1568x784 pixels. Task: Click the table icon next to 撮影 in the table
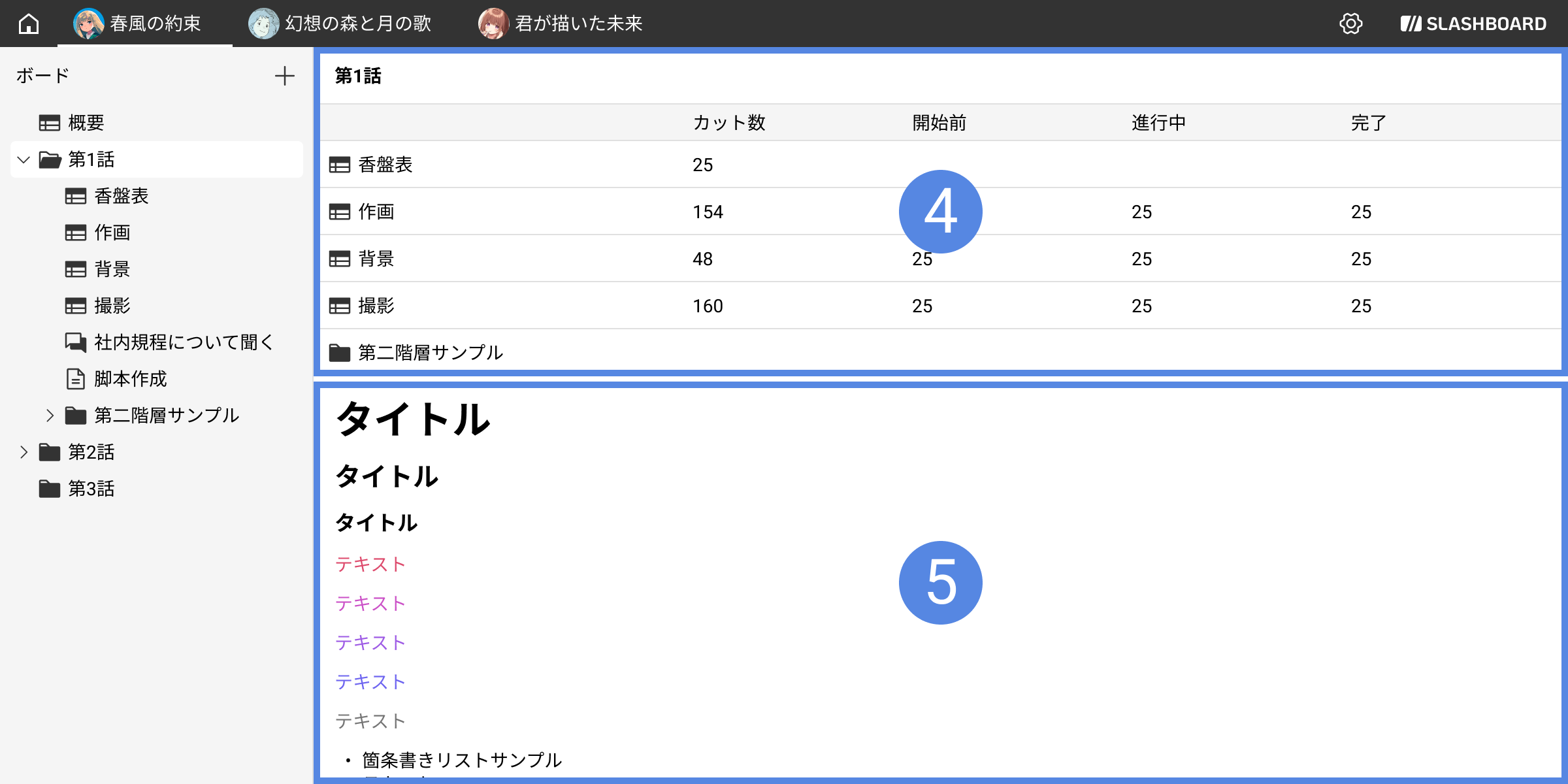[340, 305]
